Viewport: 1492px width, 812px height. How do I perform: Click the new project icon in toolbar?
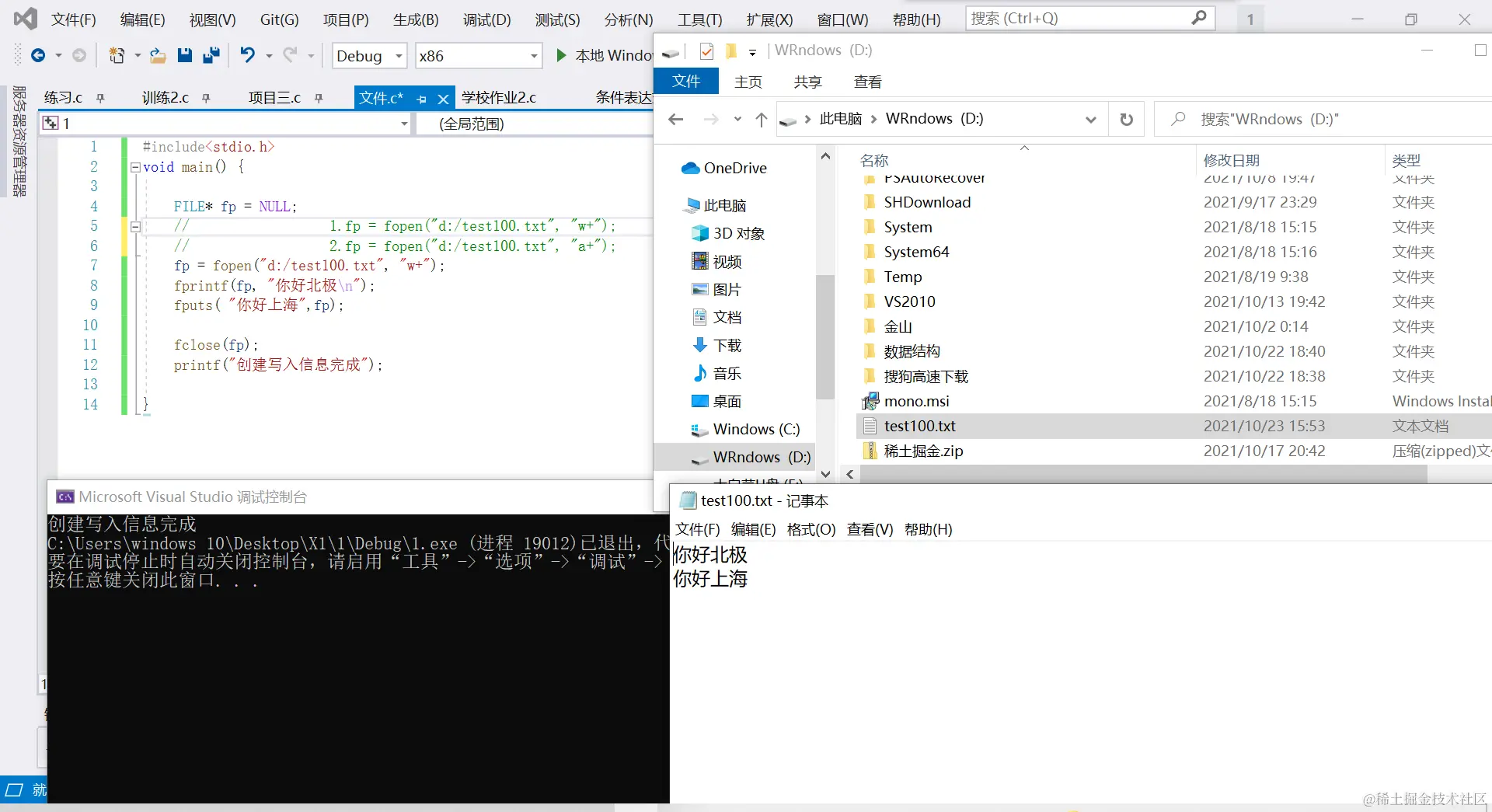[x=117, y=55]
